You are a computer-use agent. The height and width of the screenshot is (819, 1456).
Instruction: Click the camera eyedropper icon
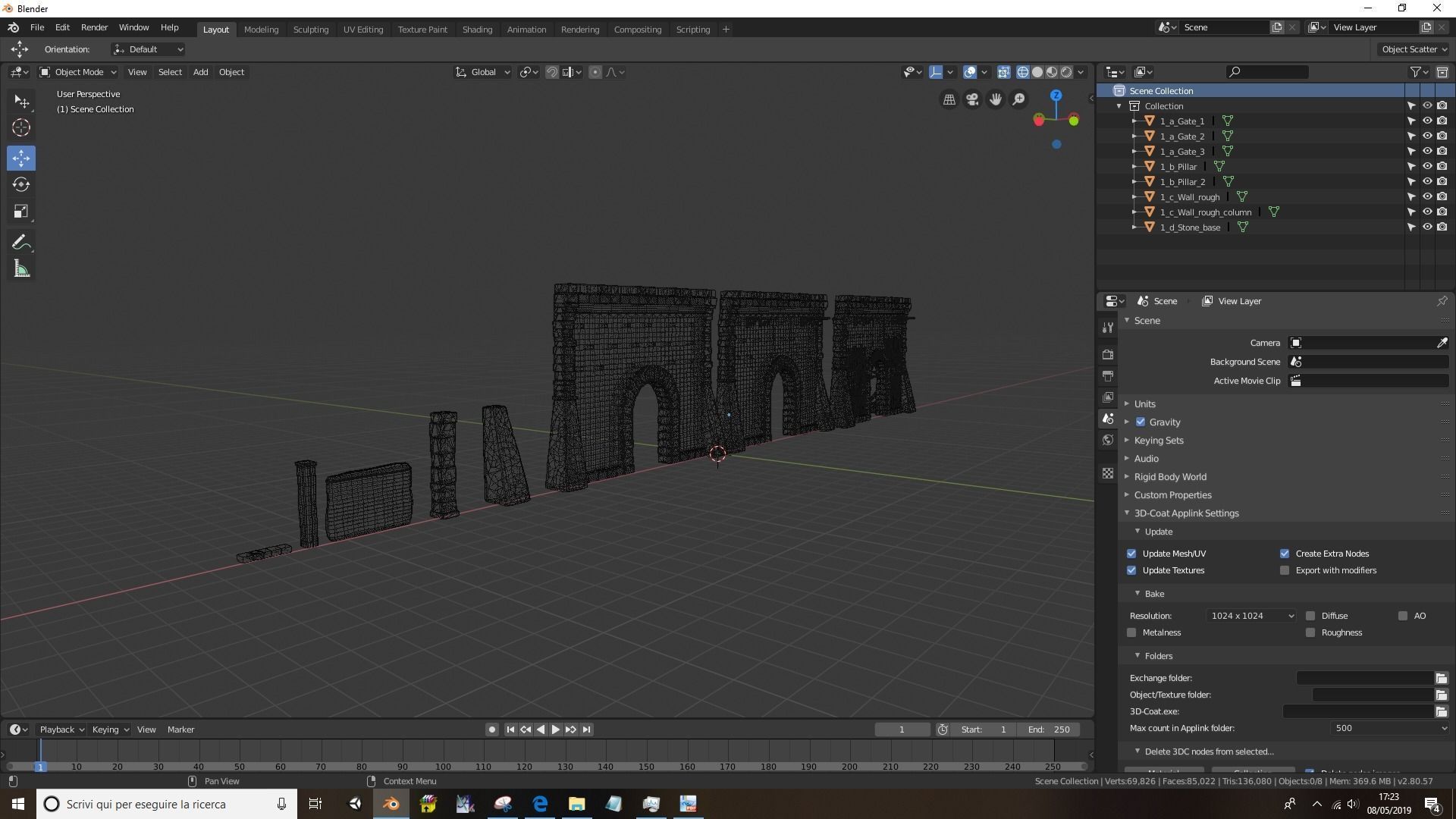[1442, 343]
